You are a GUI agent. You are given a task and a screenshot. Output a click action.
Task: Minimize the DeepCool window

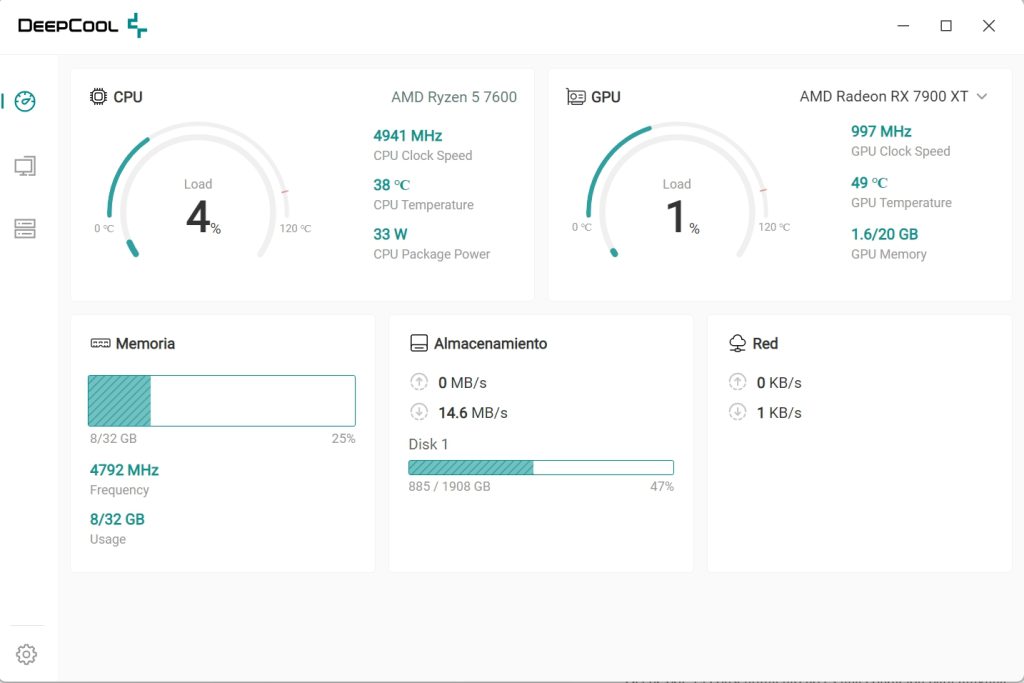[x=903, y=25]
